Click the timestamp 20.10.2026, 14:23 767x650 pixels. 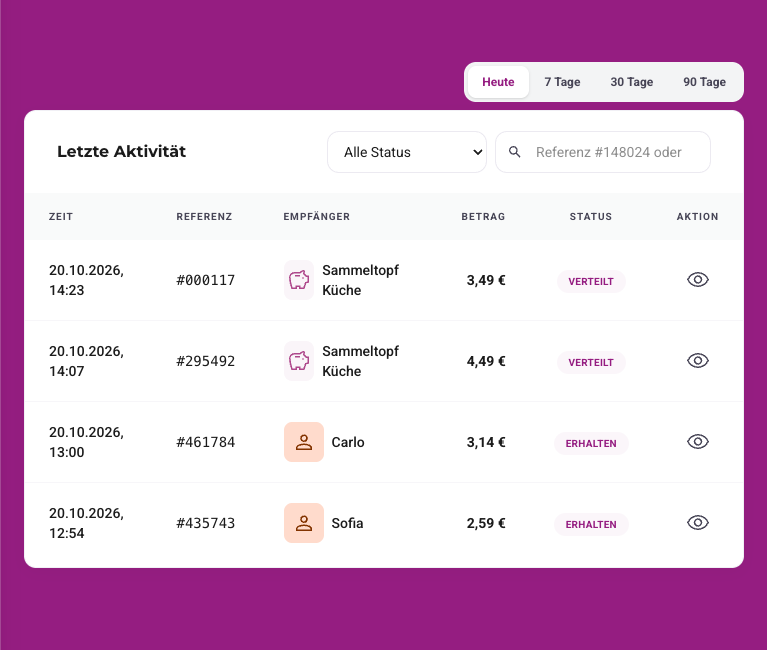pyautogui.click(x=86, y=280)
